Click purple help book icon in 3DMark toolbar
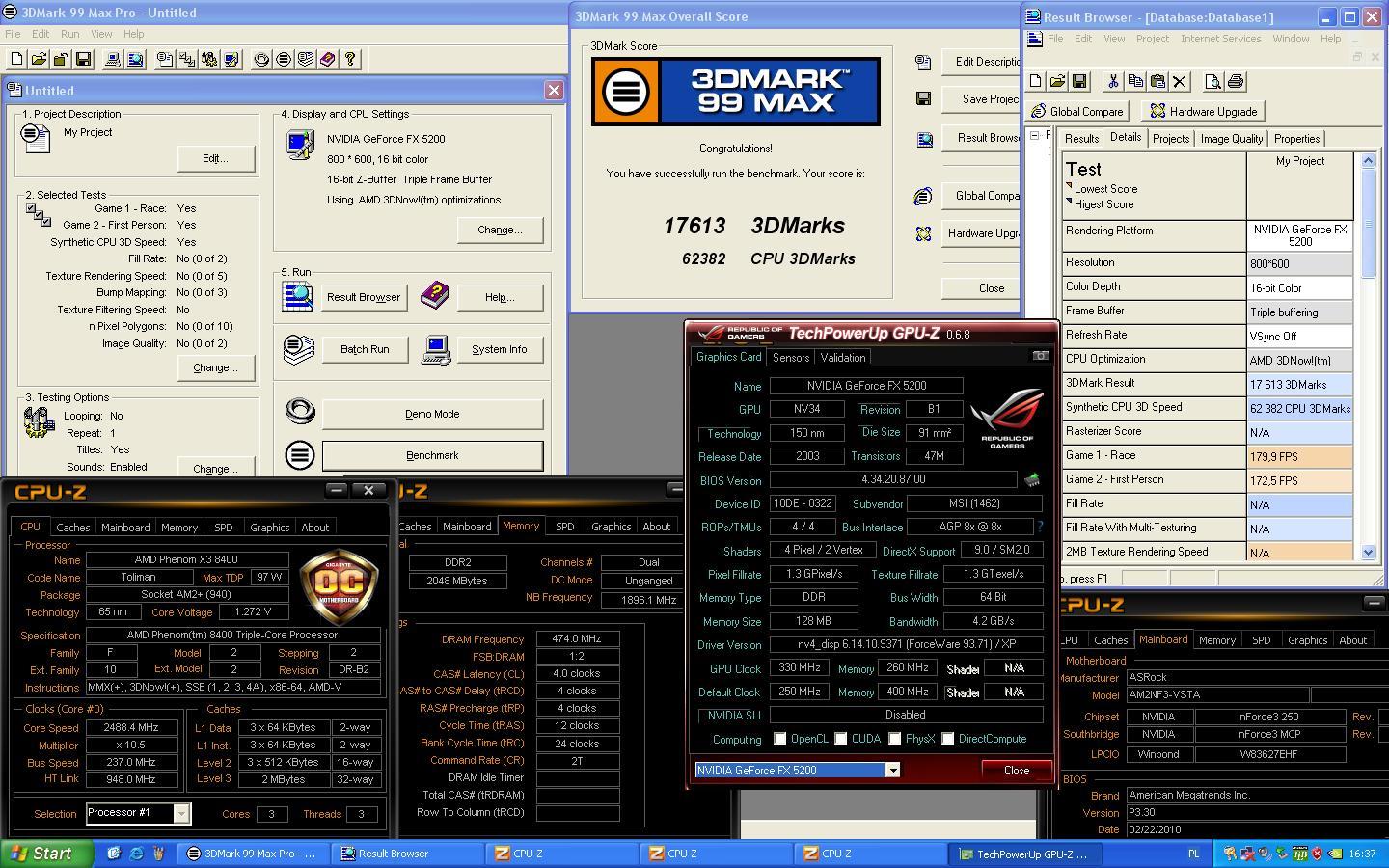The height and width of the screenshot is (868, 1389). pyautogui.click(x=328, y=59)
